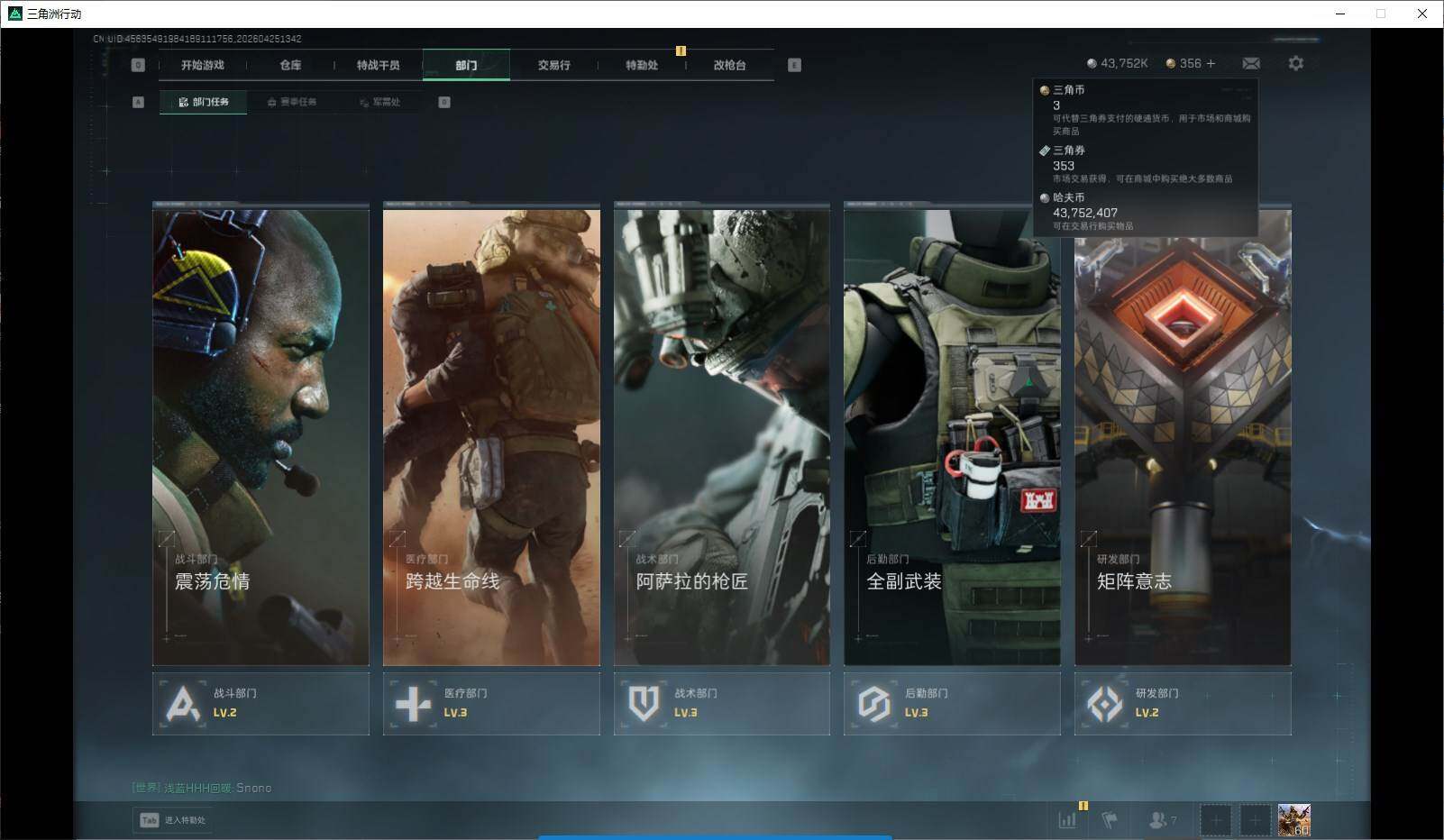Switch to the 开始游戏 tab

coord(202,65)
